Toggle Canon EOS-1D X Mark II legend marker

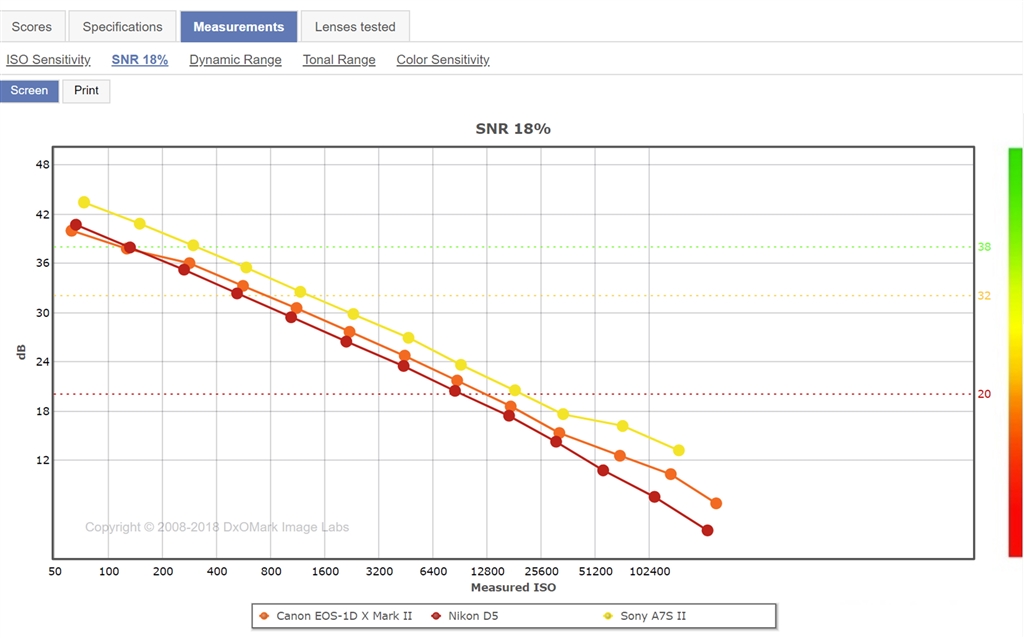click(264, 616)
